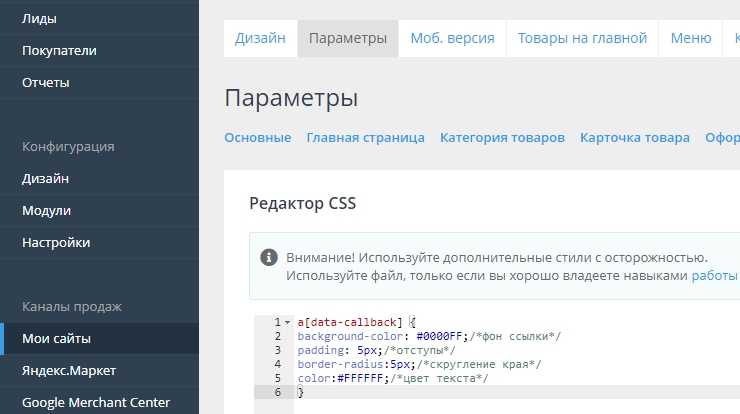
Task: Go to the Карточка товара settings link
Action: (x=634, y=137)
